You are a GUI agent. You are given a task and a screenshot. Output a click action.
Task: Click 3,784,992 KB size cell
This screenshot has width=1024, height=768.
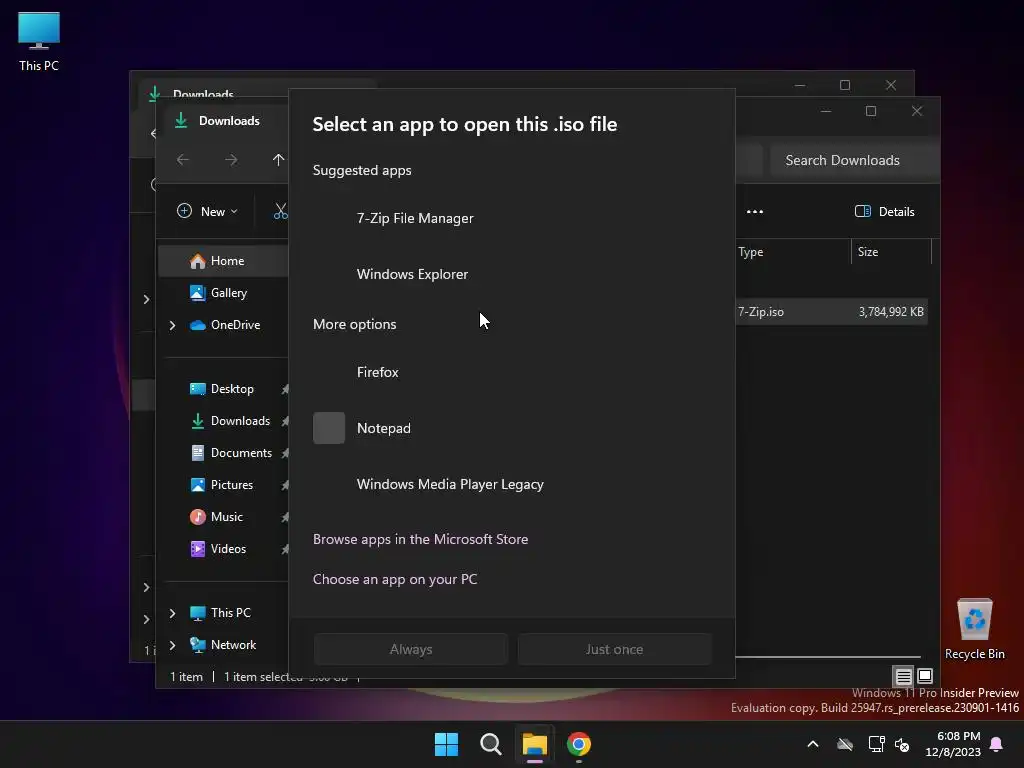click(x=891, y=312)
